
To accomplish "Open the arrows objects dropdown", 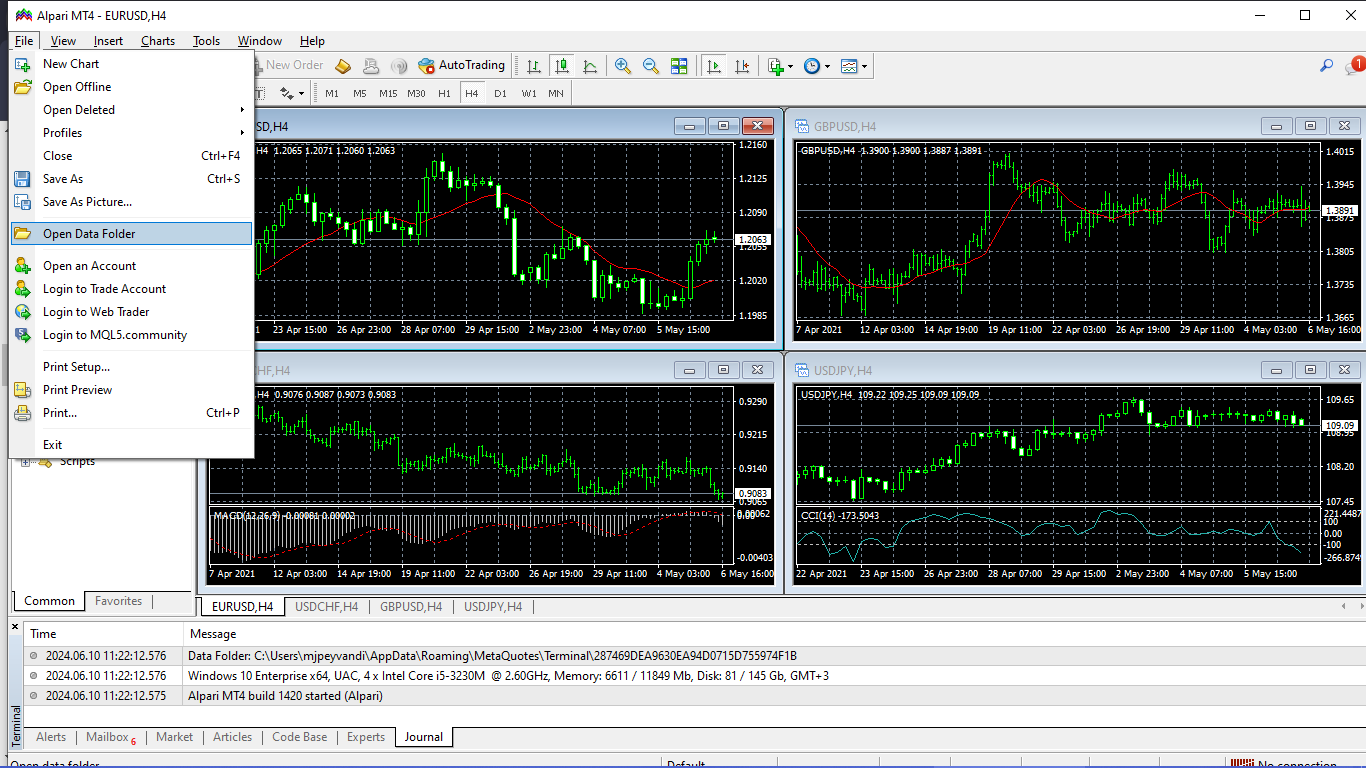I will click(x=292, y=93).
